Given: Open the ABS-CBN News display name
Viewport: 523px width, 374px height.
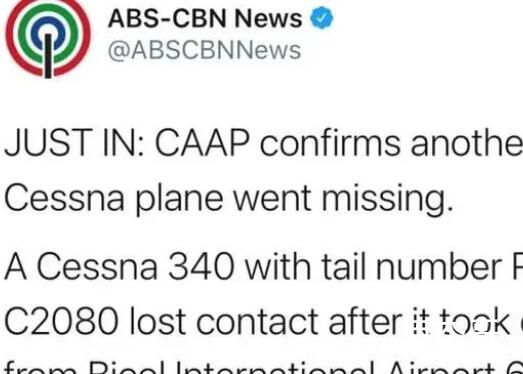Looking at the screenshot, I should pos(205,18).
